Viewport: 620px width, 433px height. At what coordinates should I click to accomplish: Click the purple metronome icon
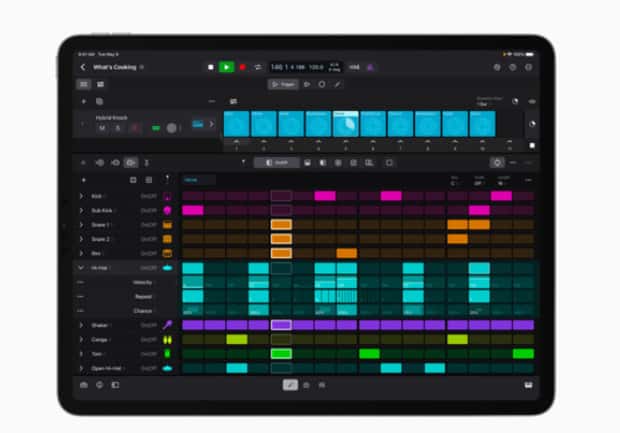(369, 67)
